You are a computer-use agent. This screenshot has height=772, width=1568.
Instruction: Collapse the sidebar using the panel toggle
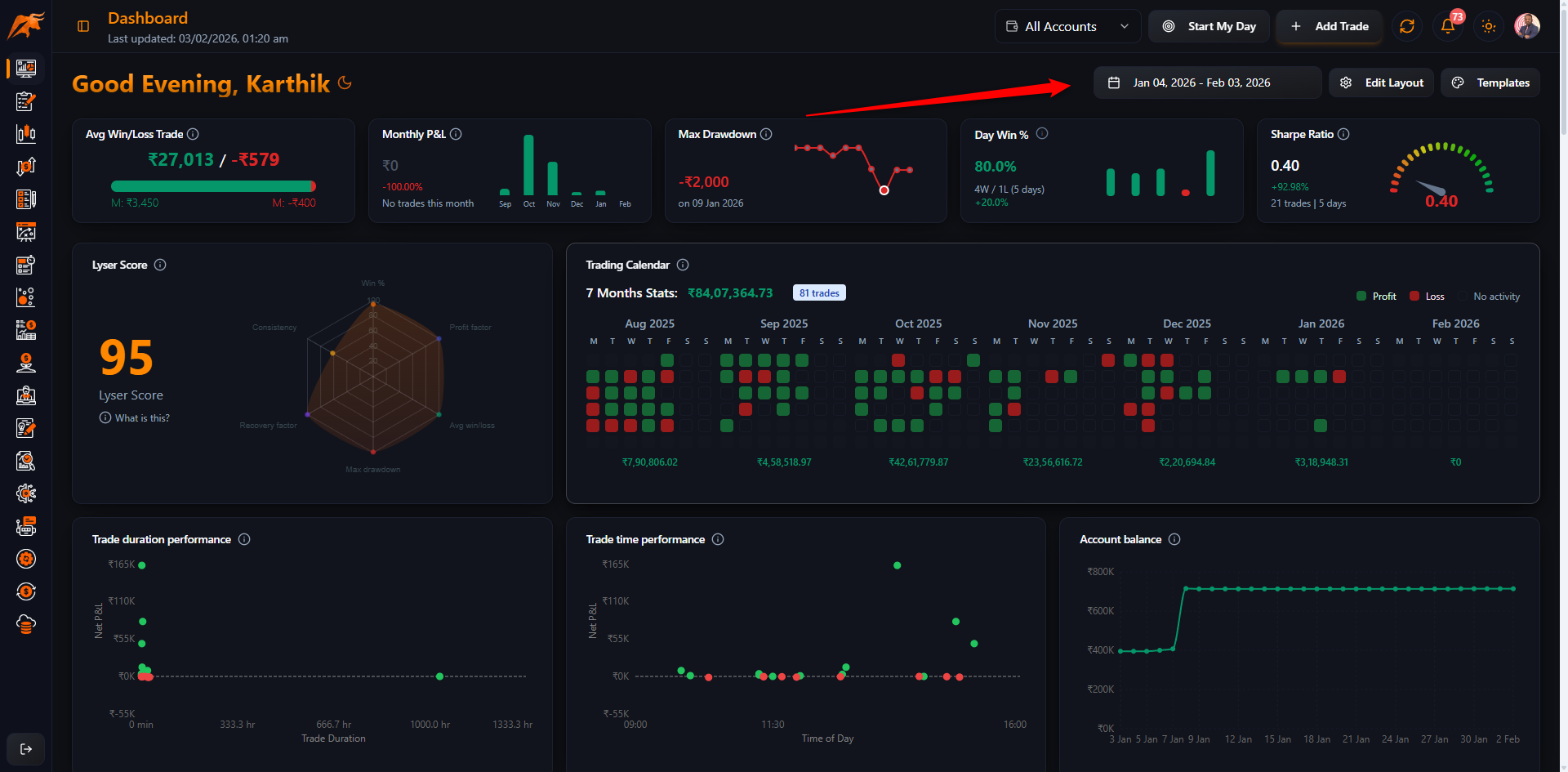[x=82, y=25]
